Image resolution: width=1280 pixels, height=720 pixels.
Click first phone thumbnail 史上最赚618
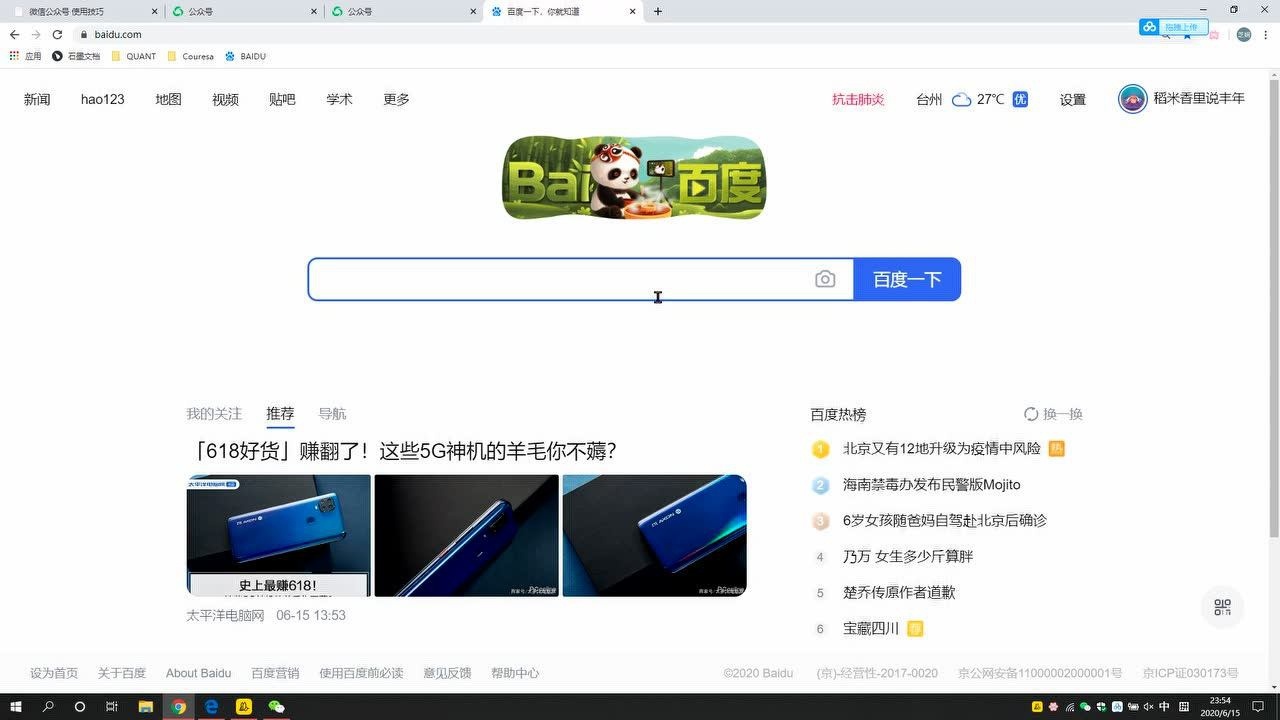[x=278, y=536]
